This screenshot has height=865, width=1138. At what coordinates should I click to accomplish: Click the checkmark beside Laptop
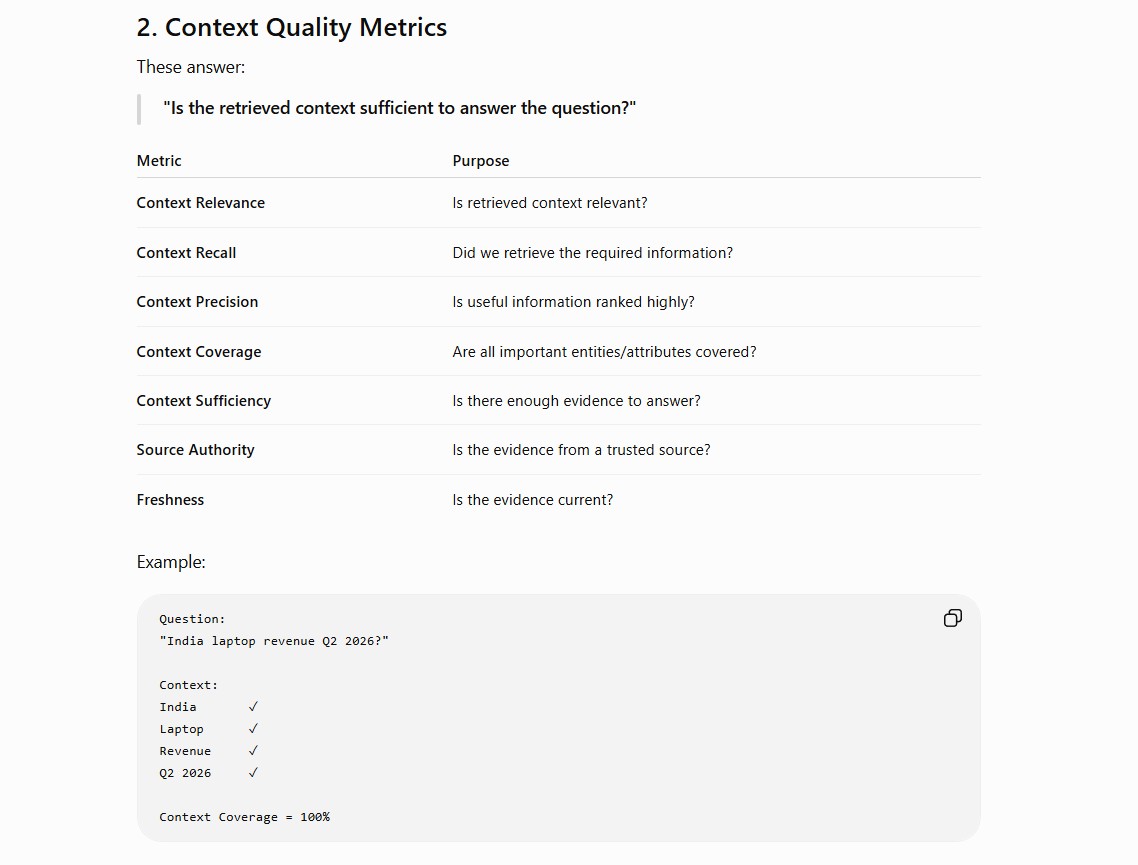[253, 729]
